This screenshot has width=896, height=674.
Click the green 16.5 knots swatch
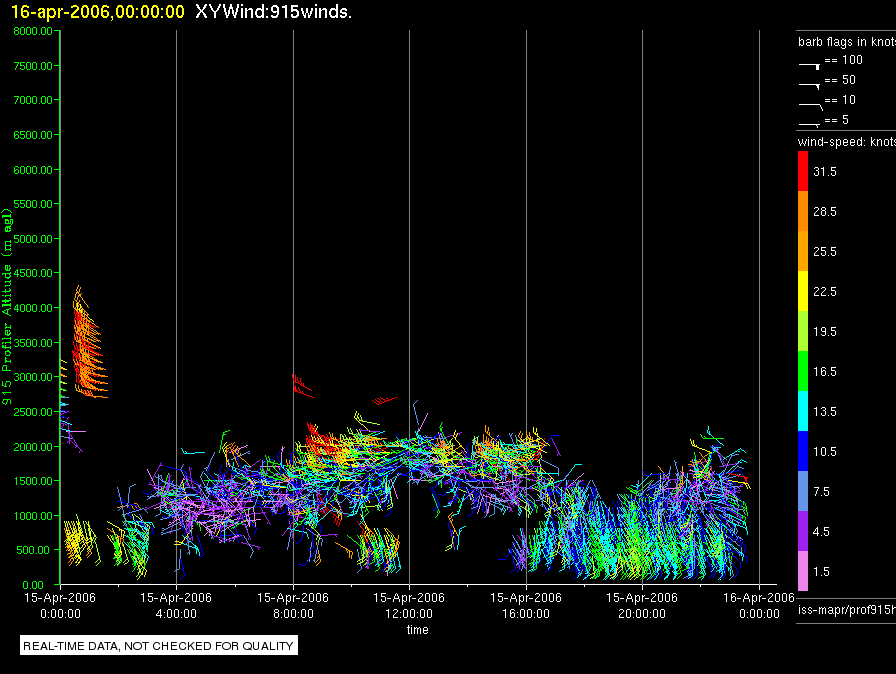click(x=803, y=371)
